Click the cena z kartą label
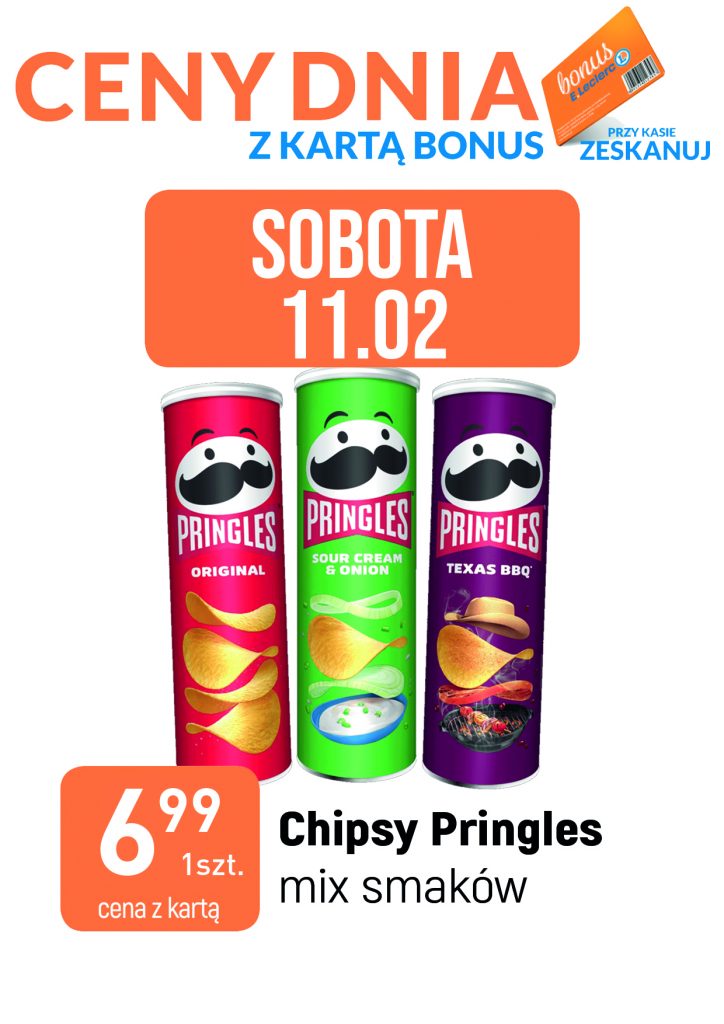Viewport: 724px width, 1024px height. click(159, 908)
